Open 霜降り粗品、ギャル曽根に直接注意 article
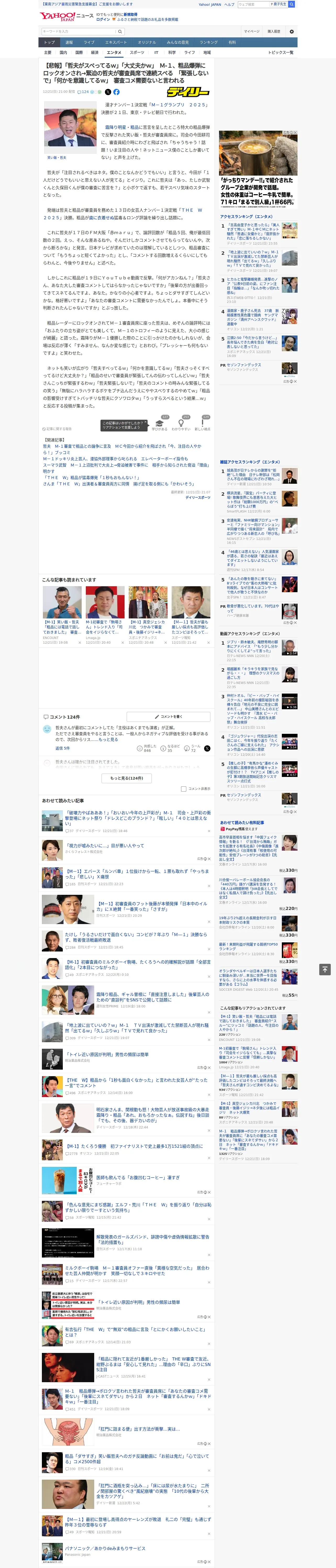The height and width of the screenshot is (1568, 336). pyautogui.click(x=153, y=996)
